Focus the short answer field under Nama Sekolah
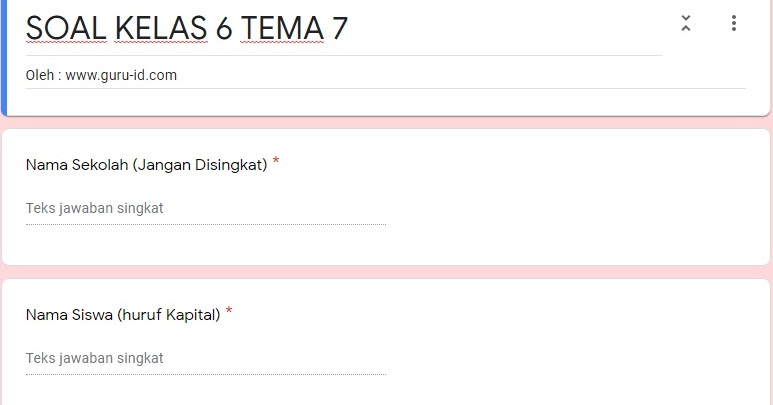 click(205, 209)
